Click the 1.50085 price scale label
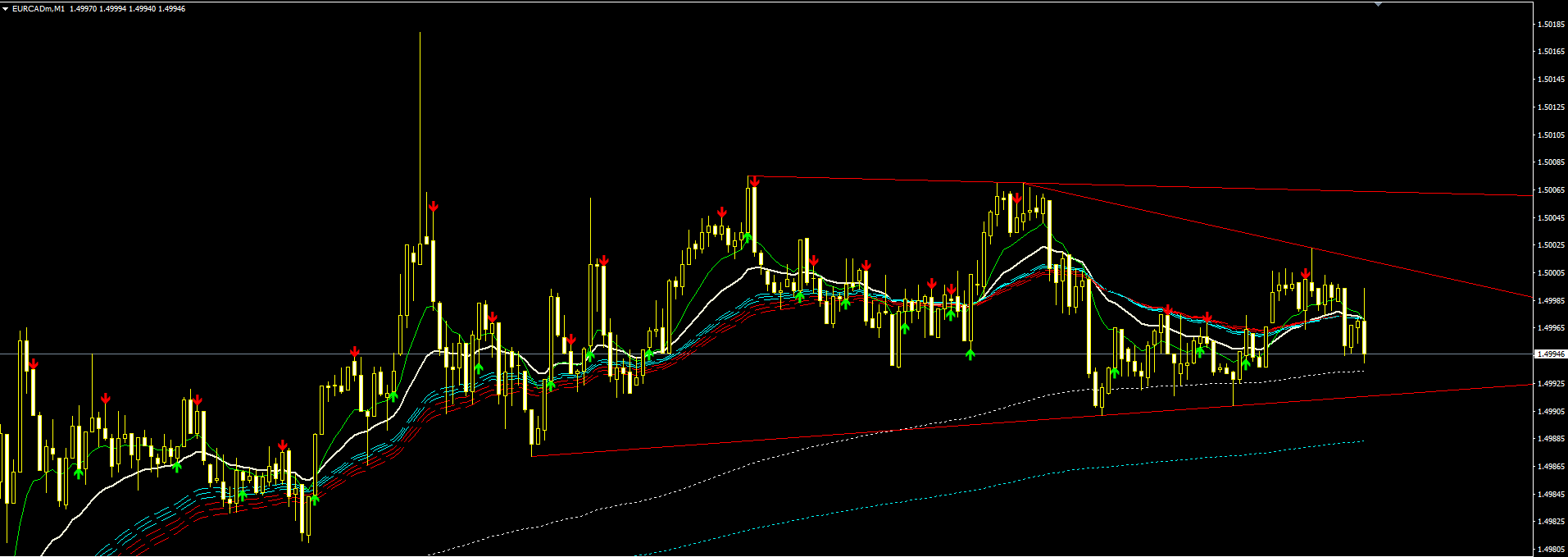The width and height of the screenshot is (1568, 557). [x=1552, y=162]
